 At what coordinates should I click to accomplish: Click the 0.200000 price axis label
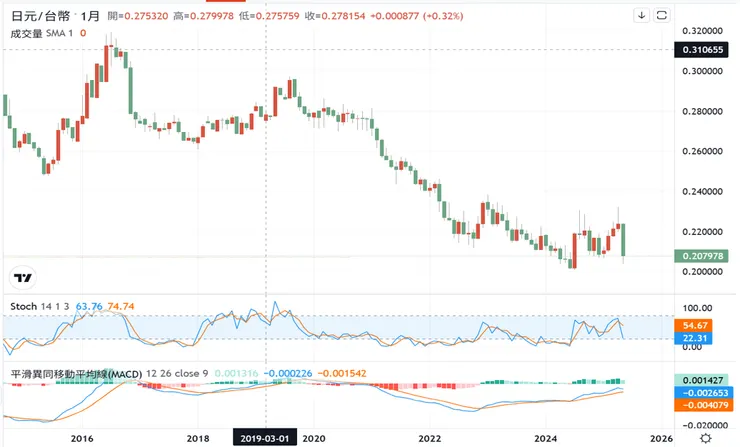[x=702, y=271]
